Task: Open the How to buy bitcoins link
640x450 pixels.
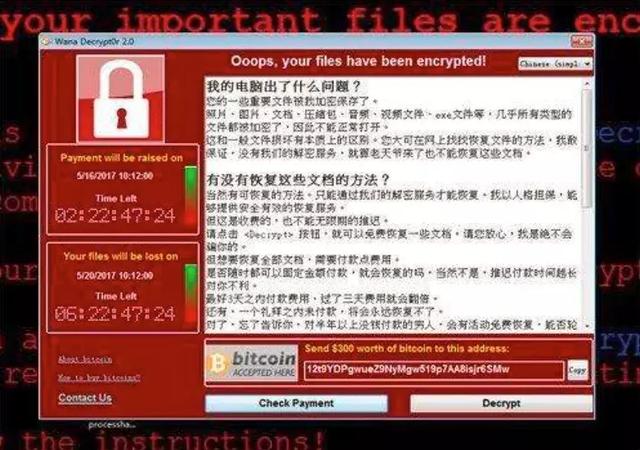Action: point(99,378)
